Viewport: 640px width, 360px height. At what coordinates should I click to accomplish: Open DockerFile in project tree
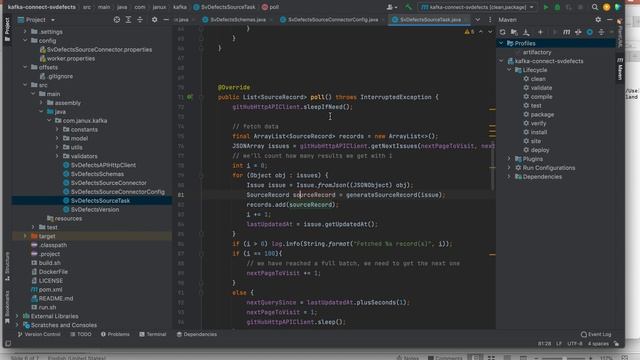53,272
